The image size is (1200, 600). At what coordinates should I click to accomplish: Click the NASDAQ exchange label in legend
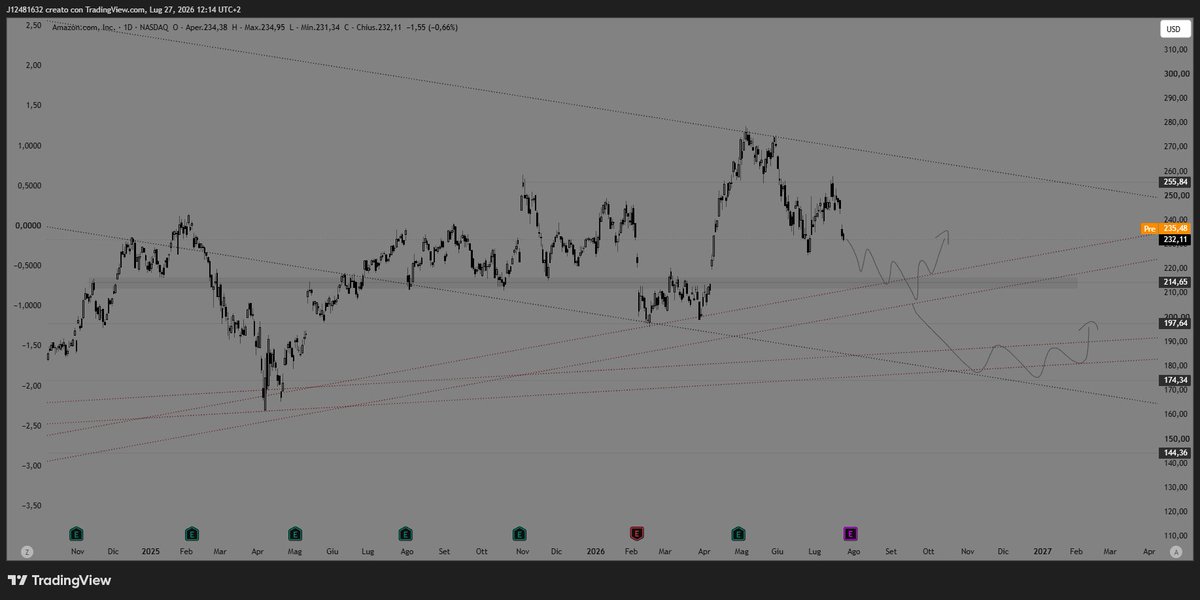(x=155, y=27)
